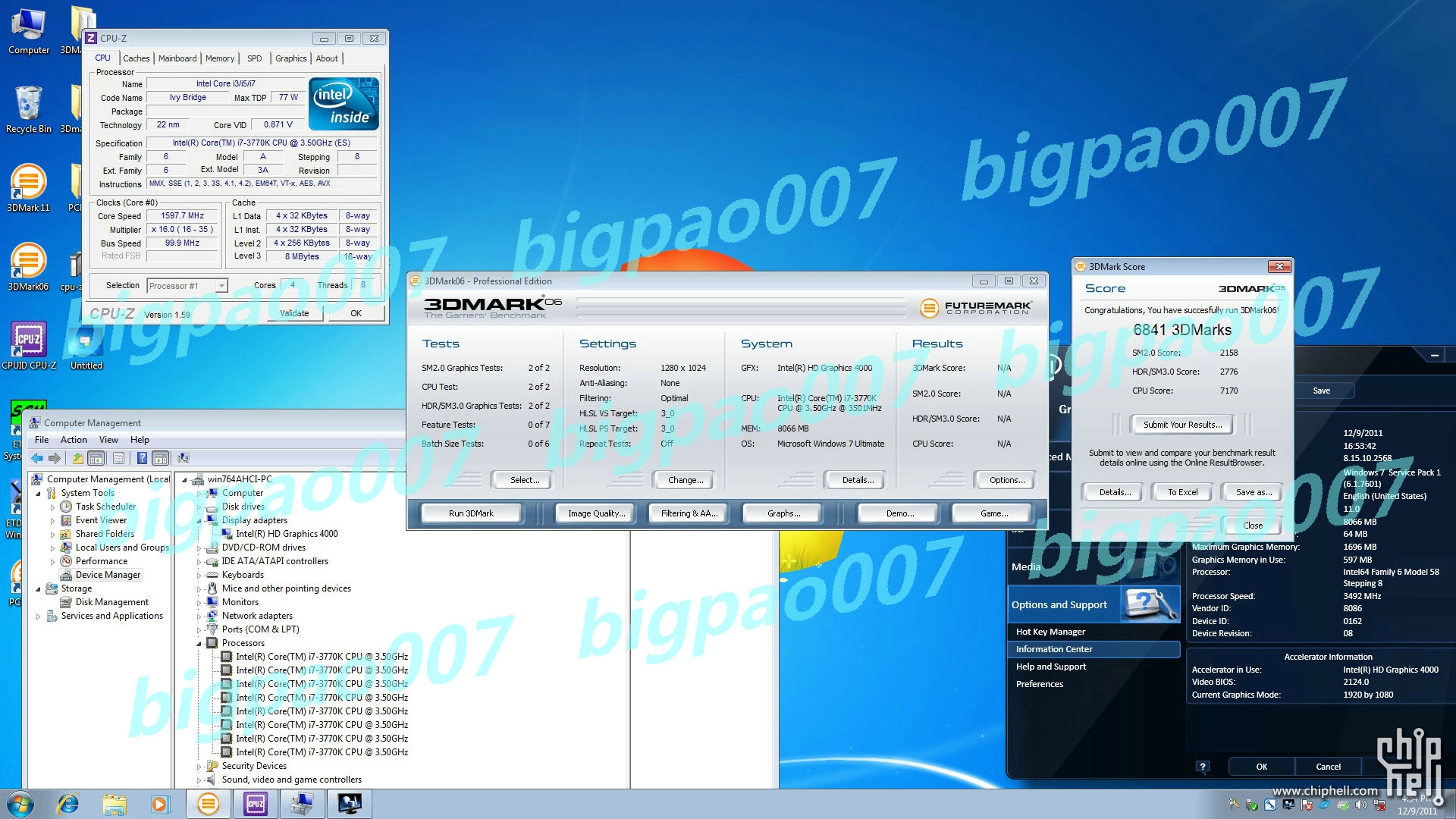Click Options in 3DMark06 window
The image size is (1456, 819).
[1006, 480]
